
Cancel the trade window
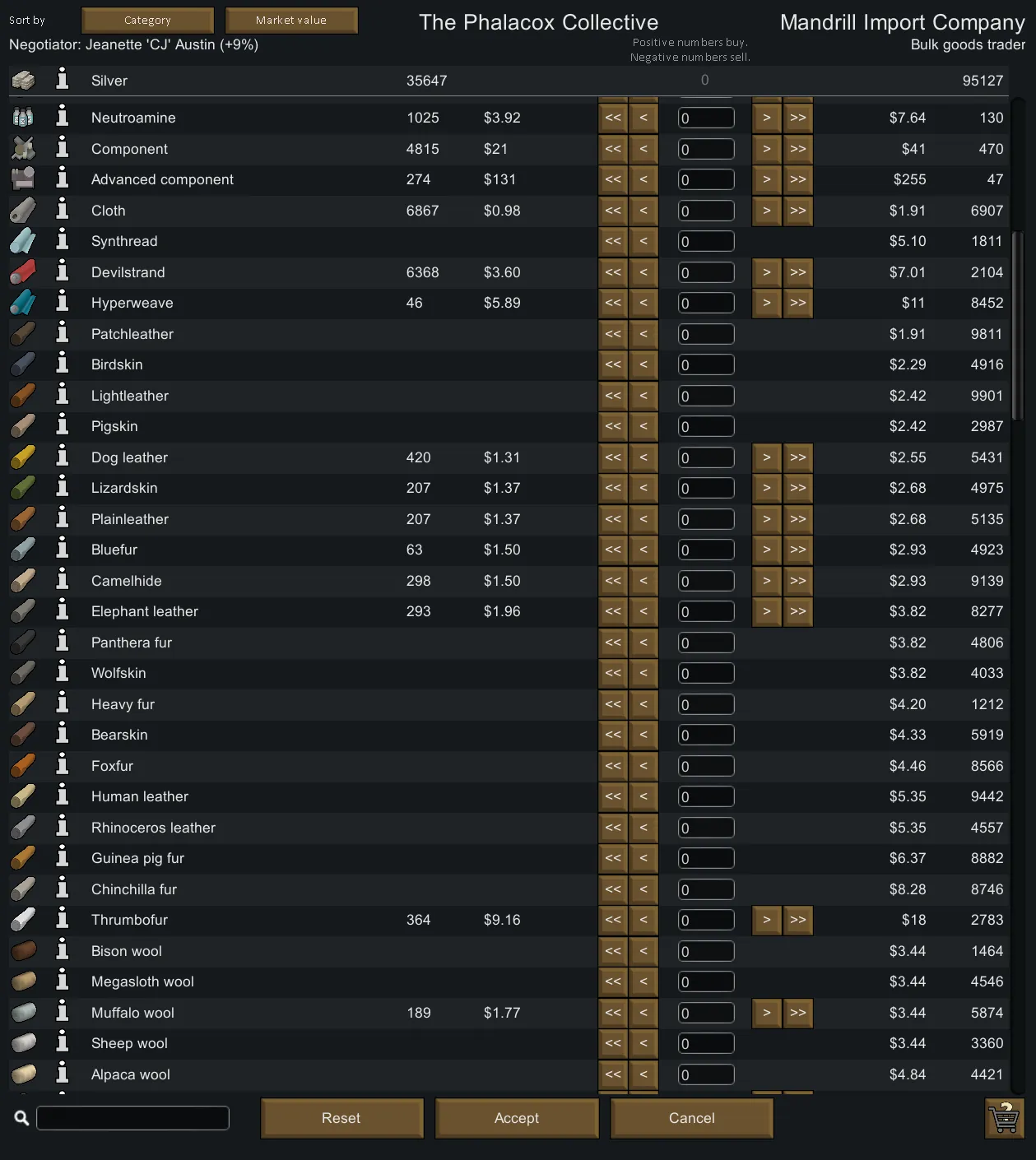[691, 1118]
